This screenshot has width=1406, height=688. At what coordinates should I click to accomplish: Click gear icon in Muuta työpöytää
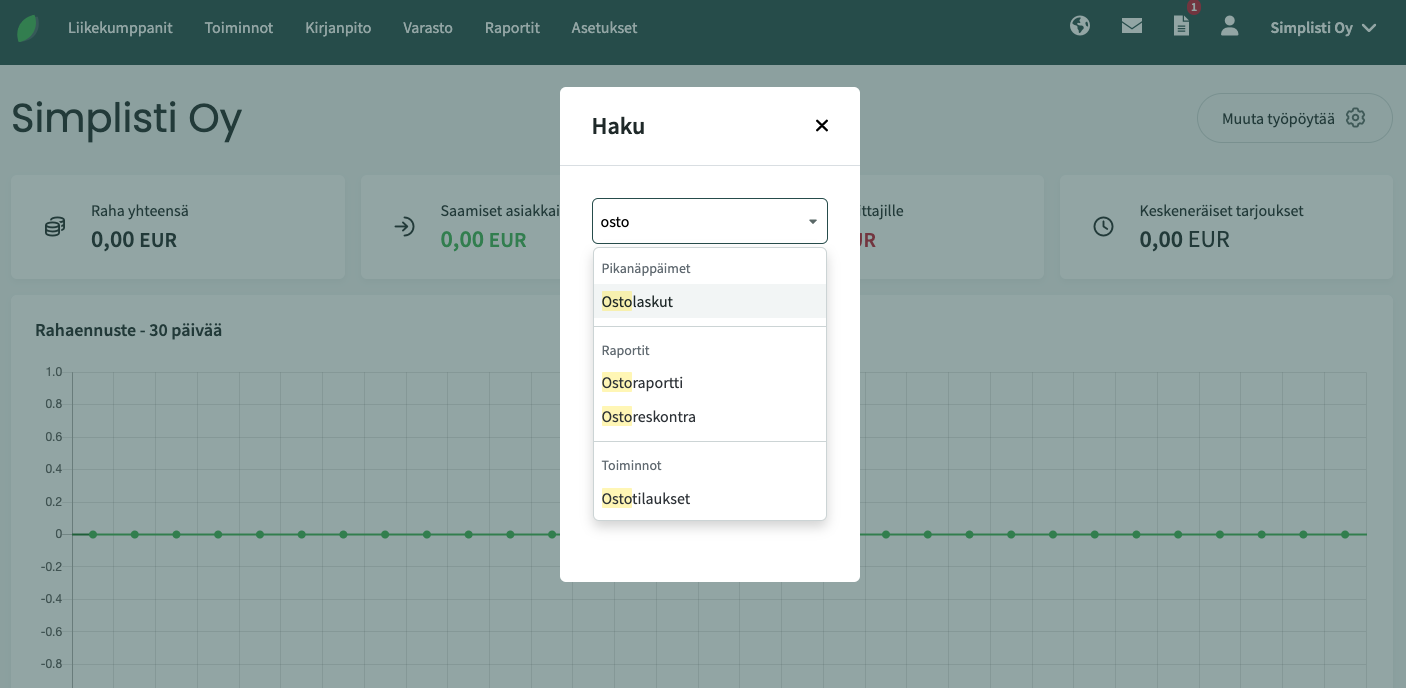(1355, 118)
